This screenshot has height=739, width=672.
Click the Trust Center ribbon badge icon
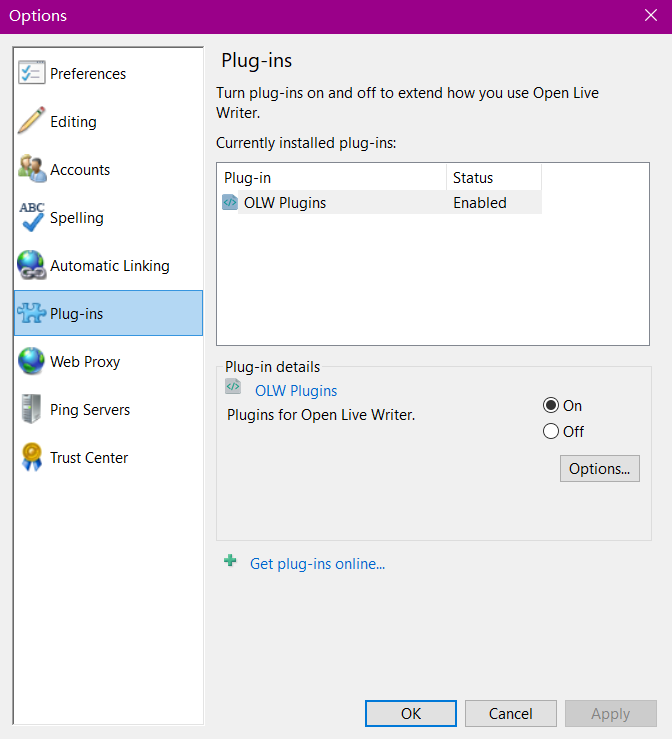(x=32, y=457)
